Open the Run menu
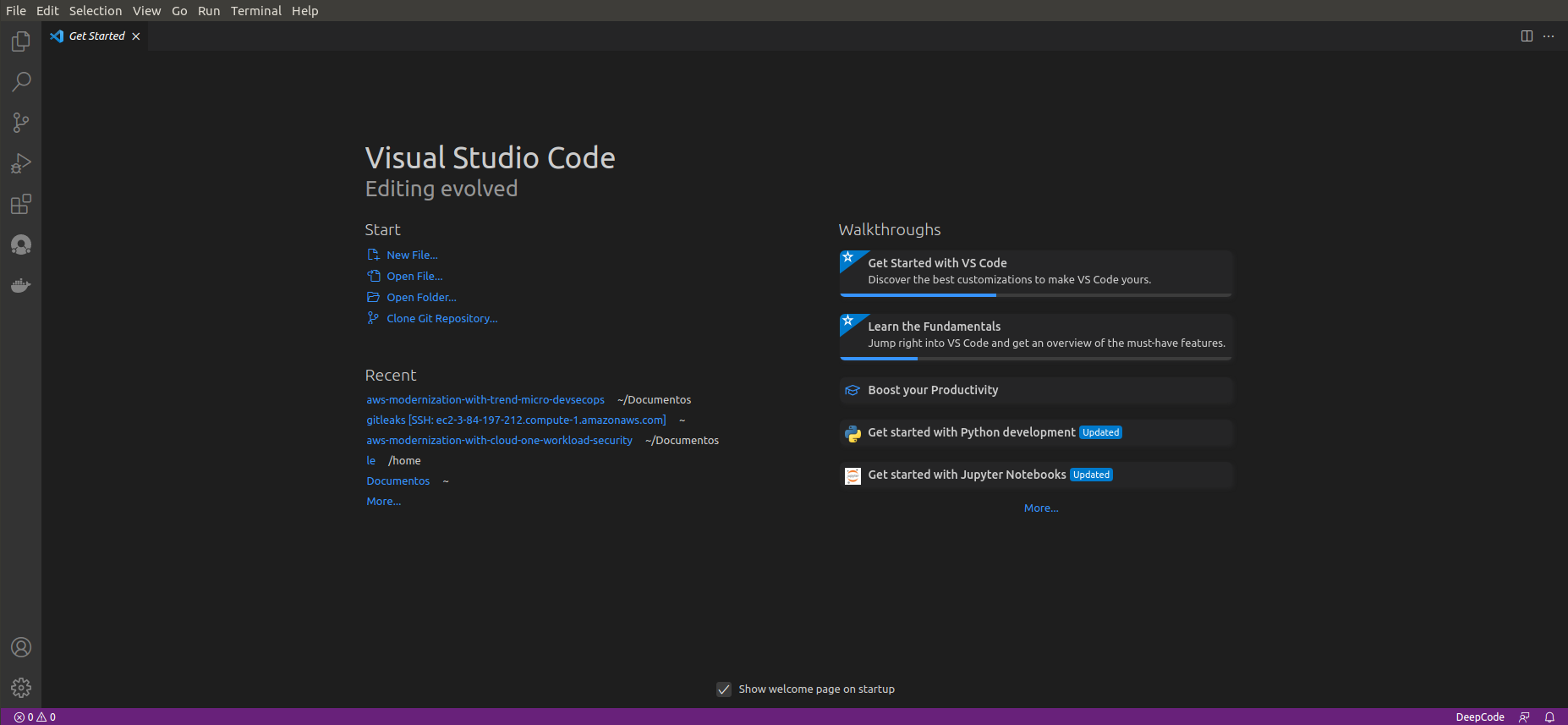This screenshot has height=725, width=1568. [x=209, y=11]
